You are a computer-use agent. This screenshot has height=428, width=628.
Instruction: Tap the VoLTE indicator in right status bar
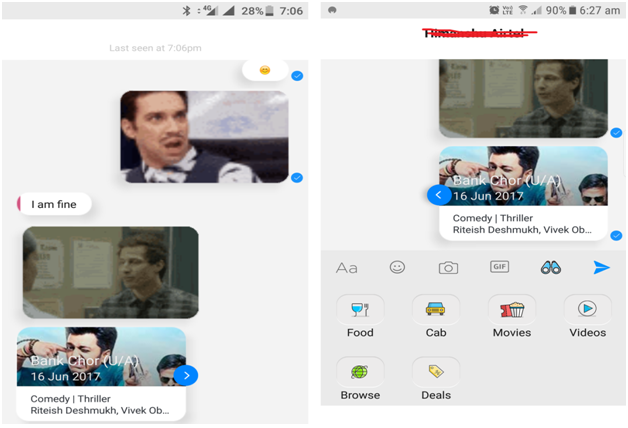coord(507,10)
